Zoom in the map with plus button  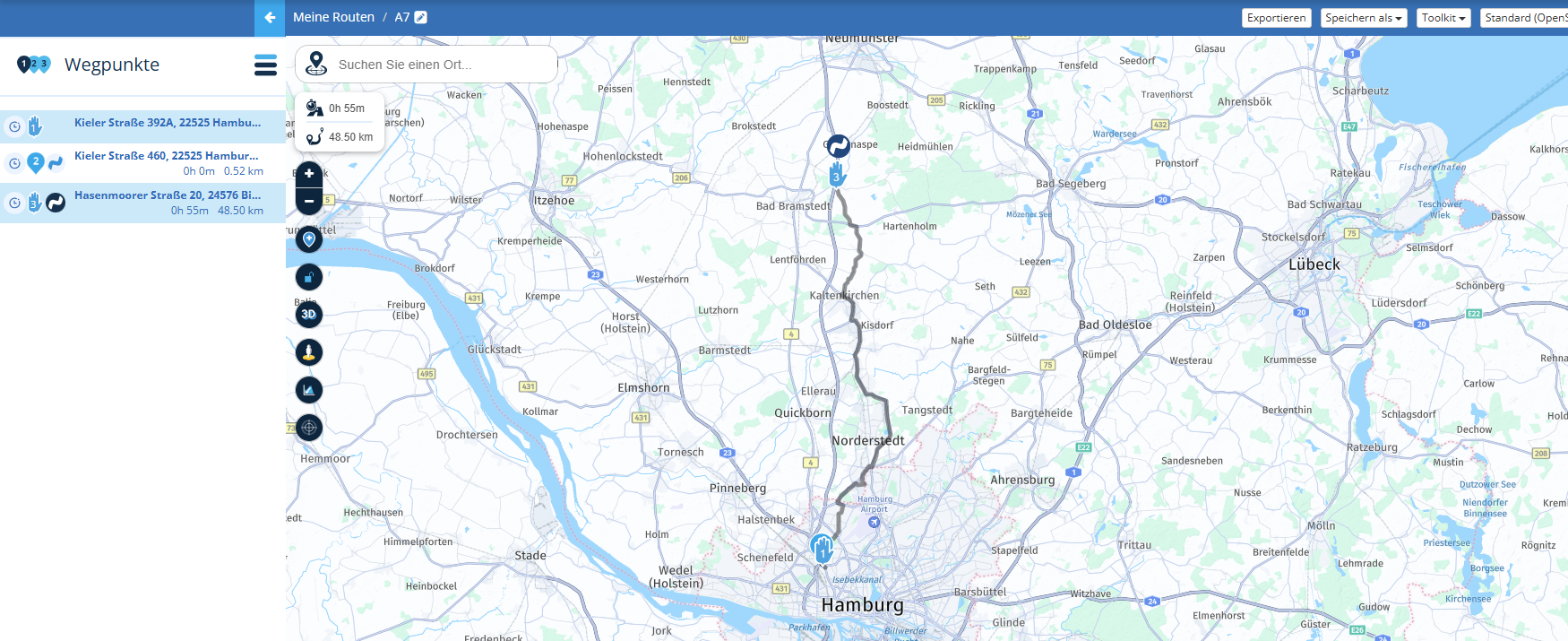(x=309, y=174)
